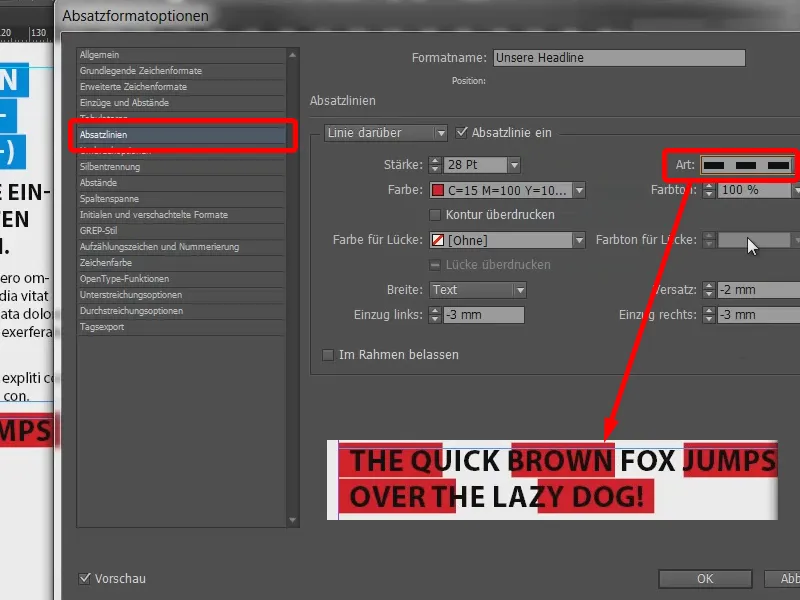Open the Farbe dropdown arrow
This screenshot has width=800, height=600.
[x=579, y=190]
